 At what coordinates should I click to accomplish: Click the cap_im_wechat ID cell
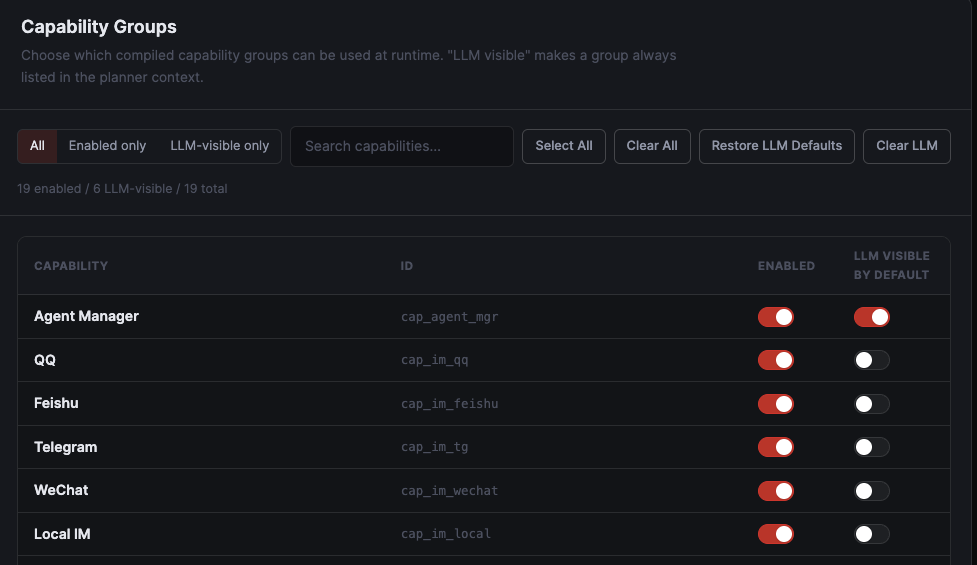(x=449, y=491)
